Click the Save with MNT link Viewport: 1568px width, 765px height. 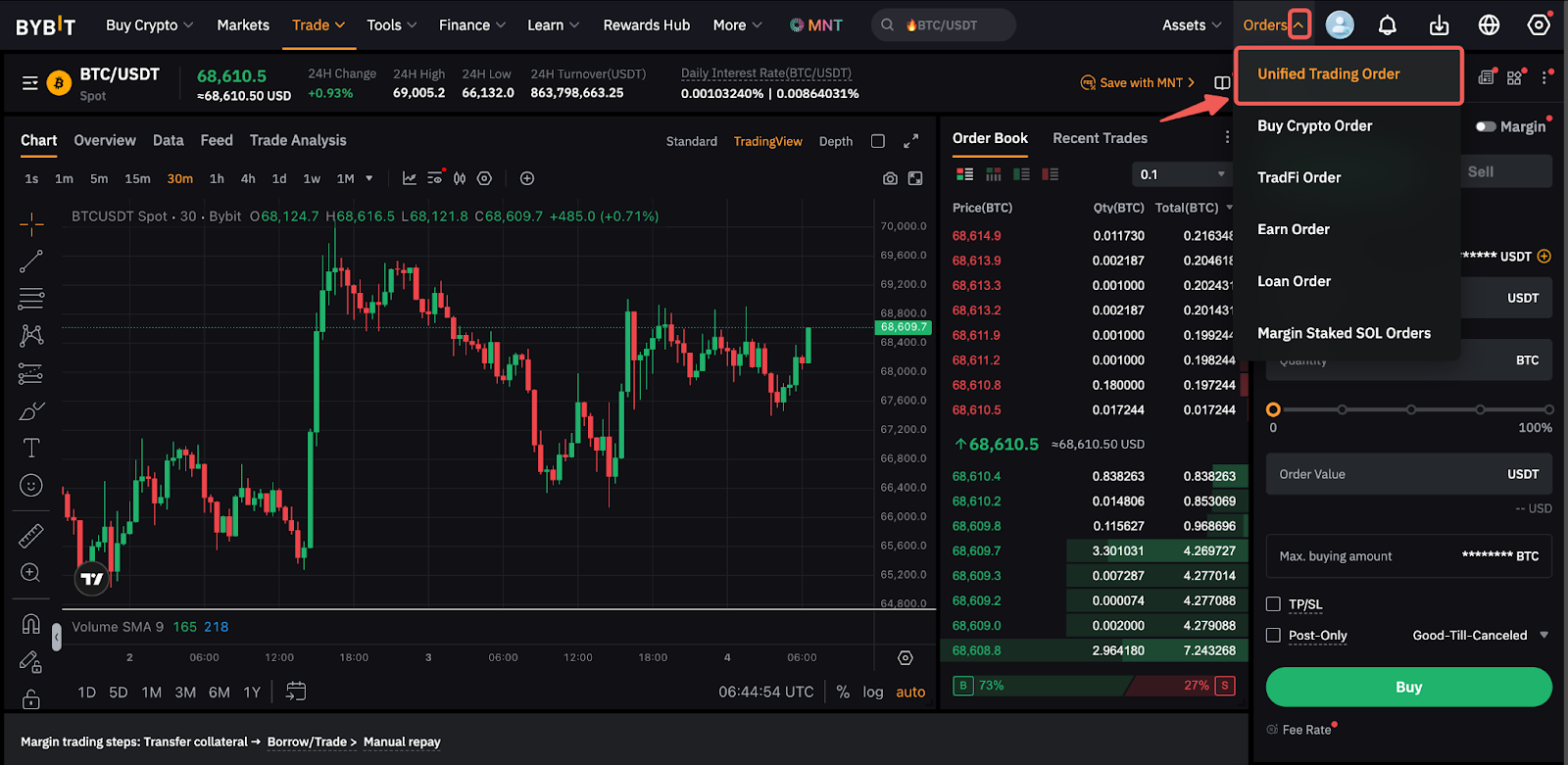(x=1138, y=83)
